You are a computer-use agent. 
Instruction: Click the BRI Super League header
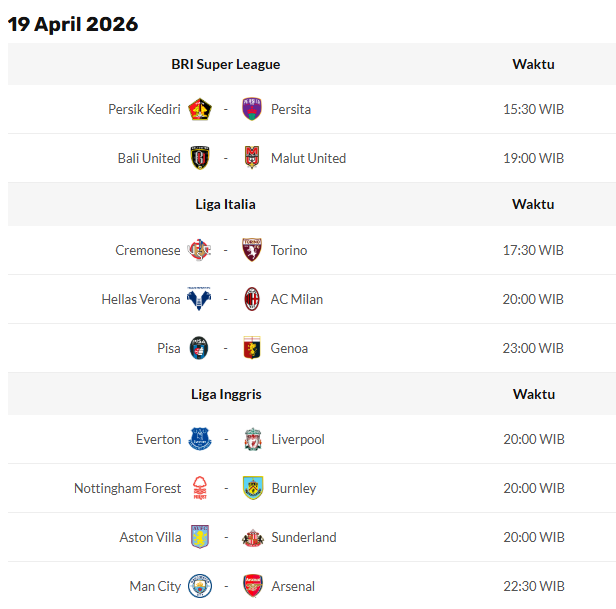[225, 64]
